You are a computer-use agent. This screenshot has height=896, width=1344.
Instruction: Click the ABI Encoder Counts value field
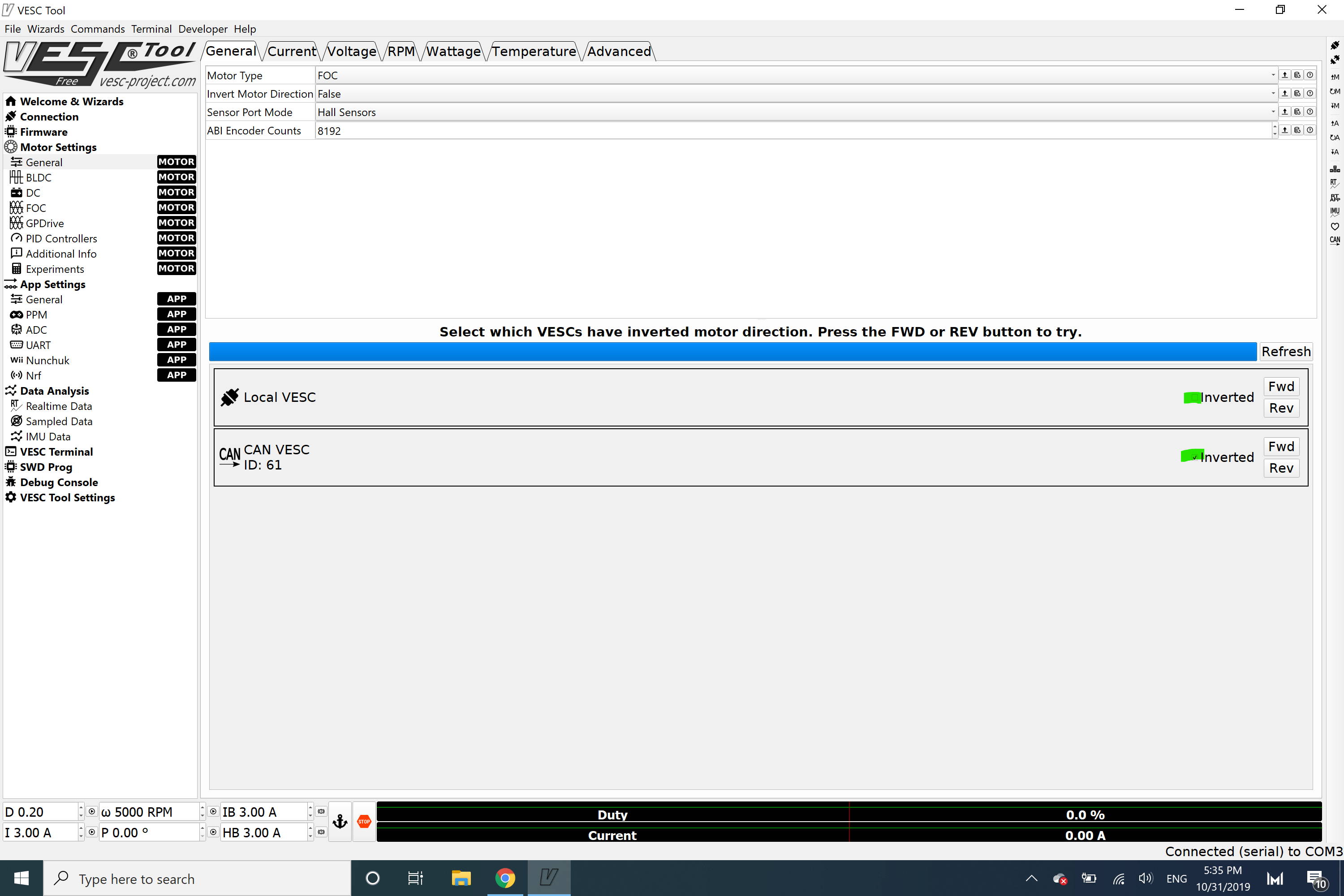(x=793, y=130)
